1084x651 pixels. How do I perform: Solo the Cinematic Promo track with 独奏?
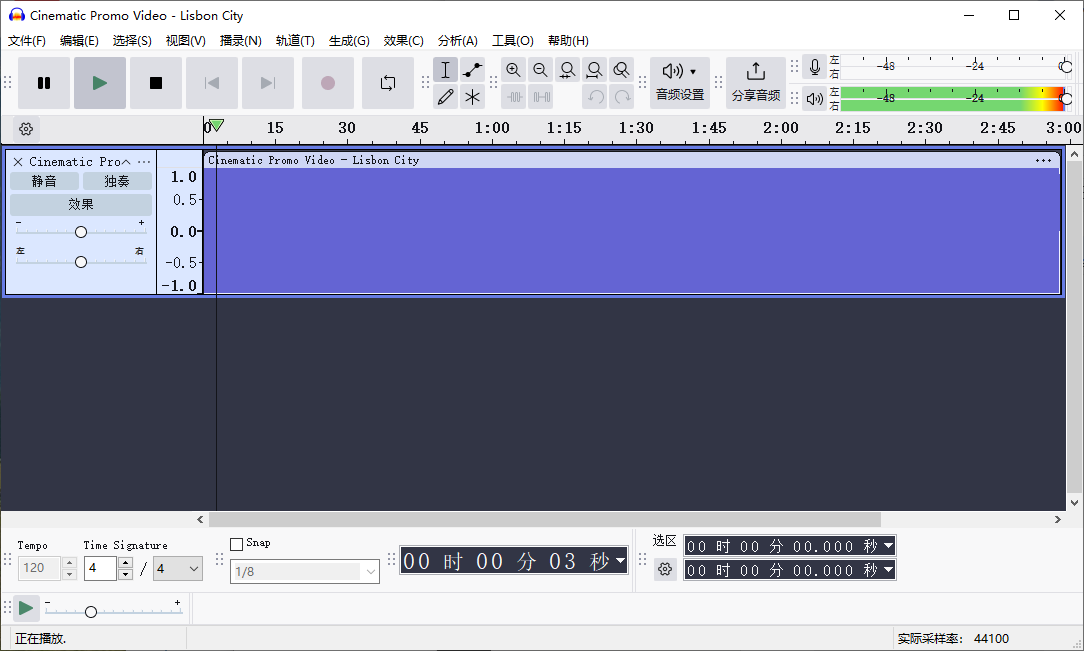(x=116, y=181)
